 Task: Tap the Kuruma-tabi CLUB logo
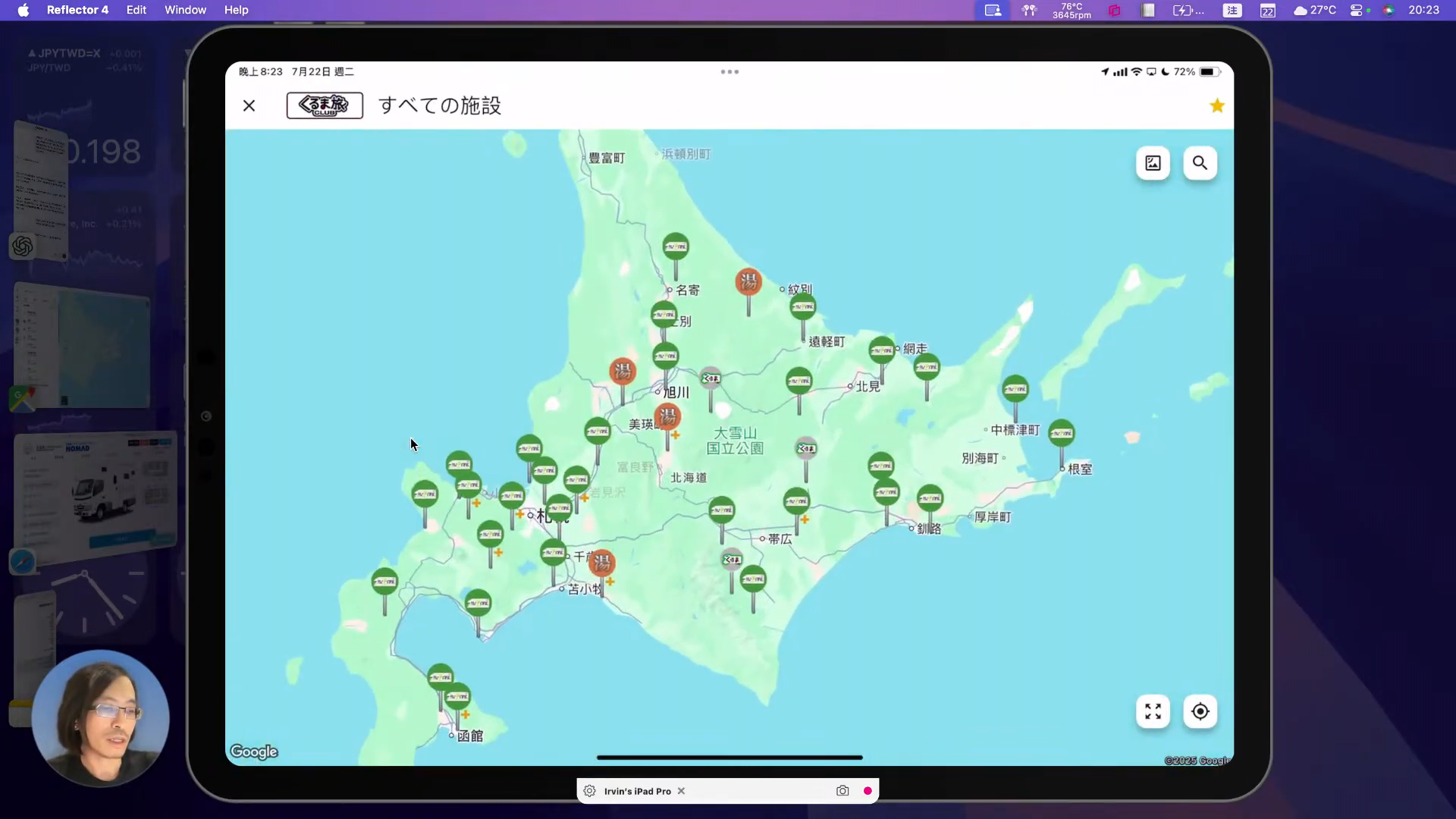point(325,105)
